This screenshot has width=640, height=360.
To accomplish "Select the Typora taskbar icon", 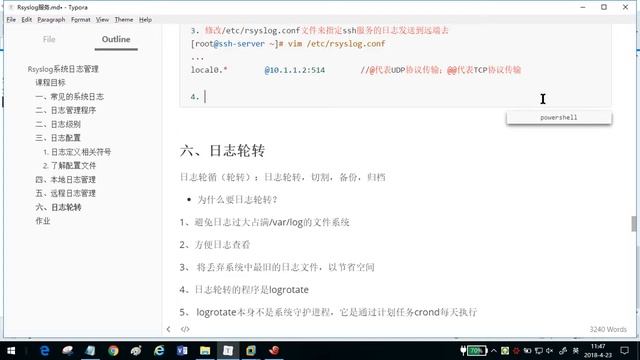I will (228, 351).
